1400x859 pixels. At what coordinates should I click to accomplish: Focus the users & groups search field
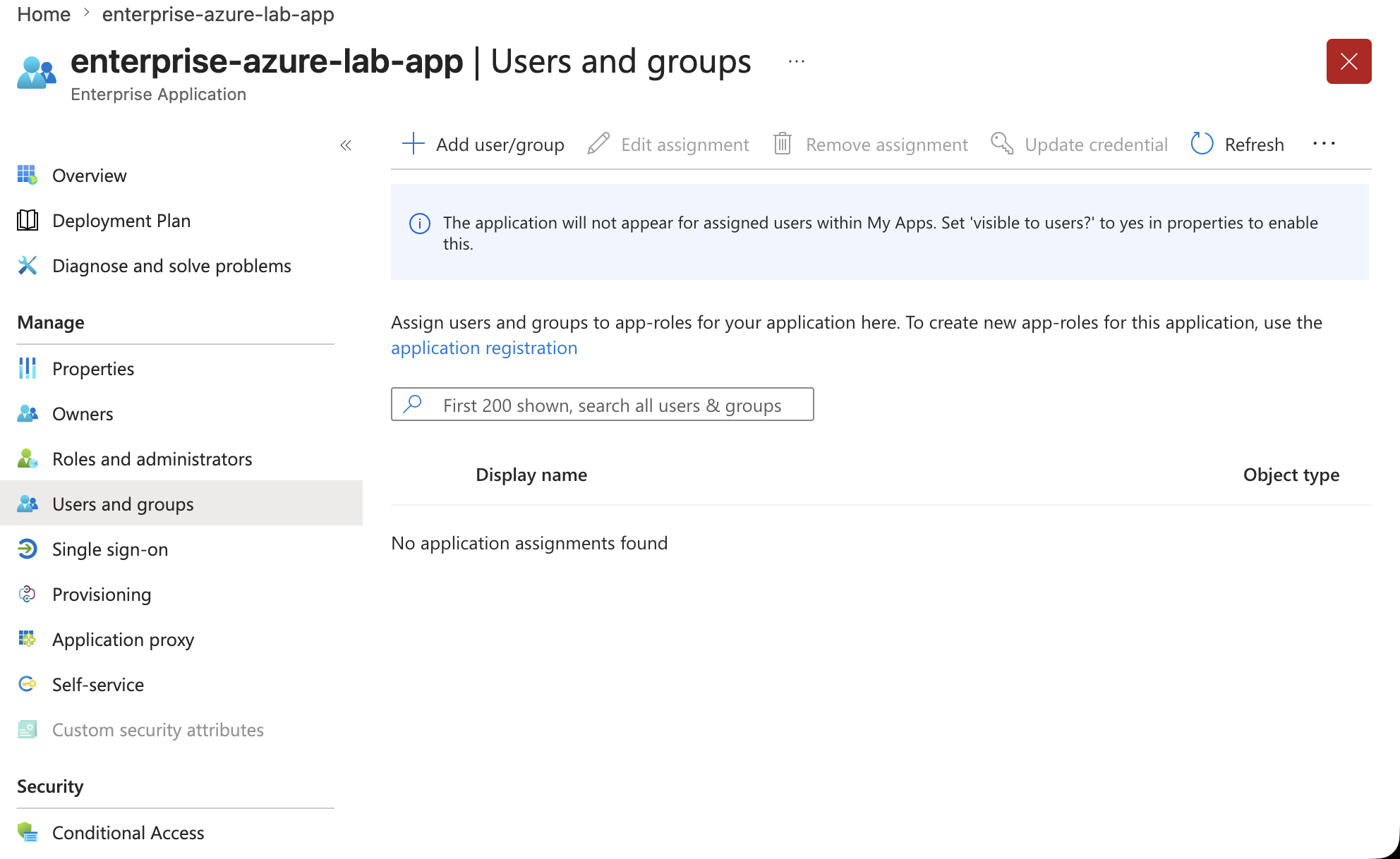[602, 404]
